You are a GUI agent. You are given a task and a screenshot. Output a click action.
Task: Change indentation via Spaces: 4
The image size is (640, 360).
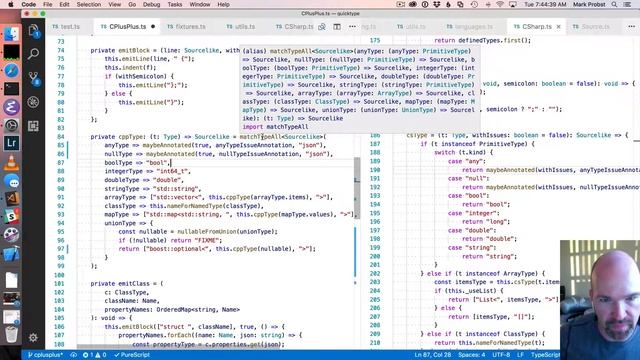tap(471, 355)
